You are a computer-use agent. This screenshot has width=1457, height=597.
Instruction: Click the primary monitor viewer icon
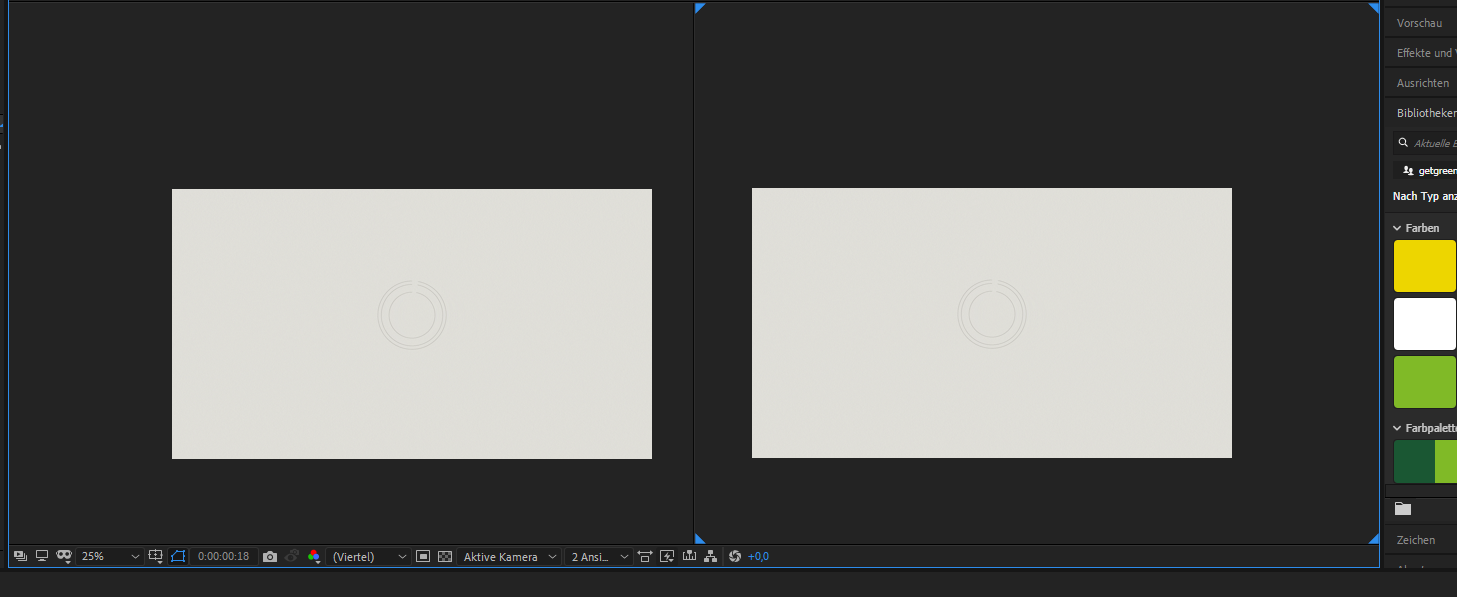coord(42,556)
